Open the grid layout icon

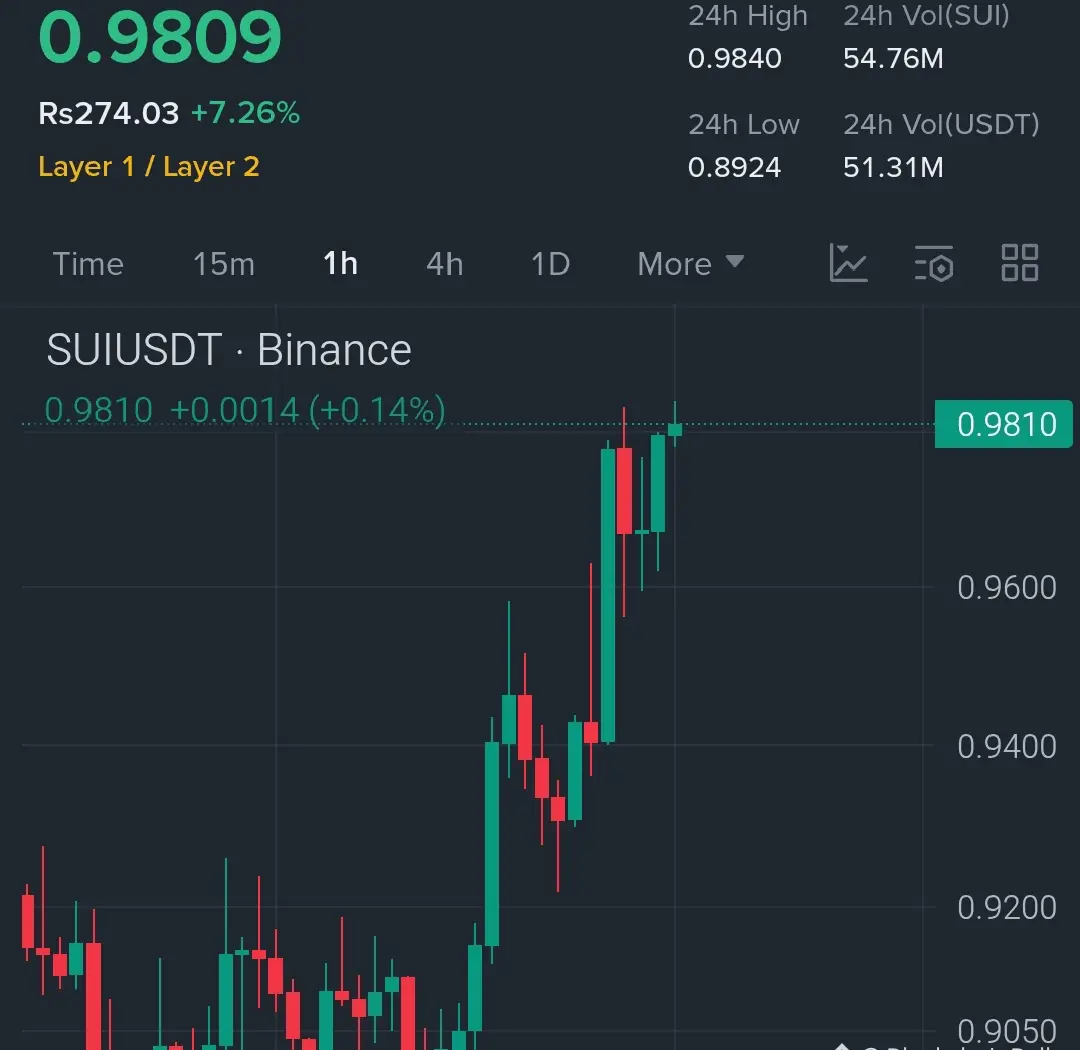click(x=1019, y=262)
